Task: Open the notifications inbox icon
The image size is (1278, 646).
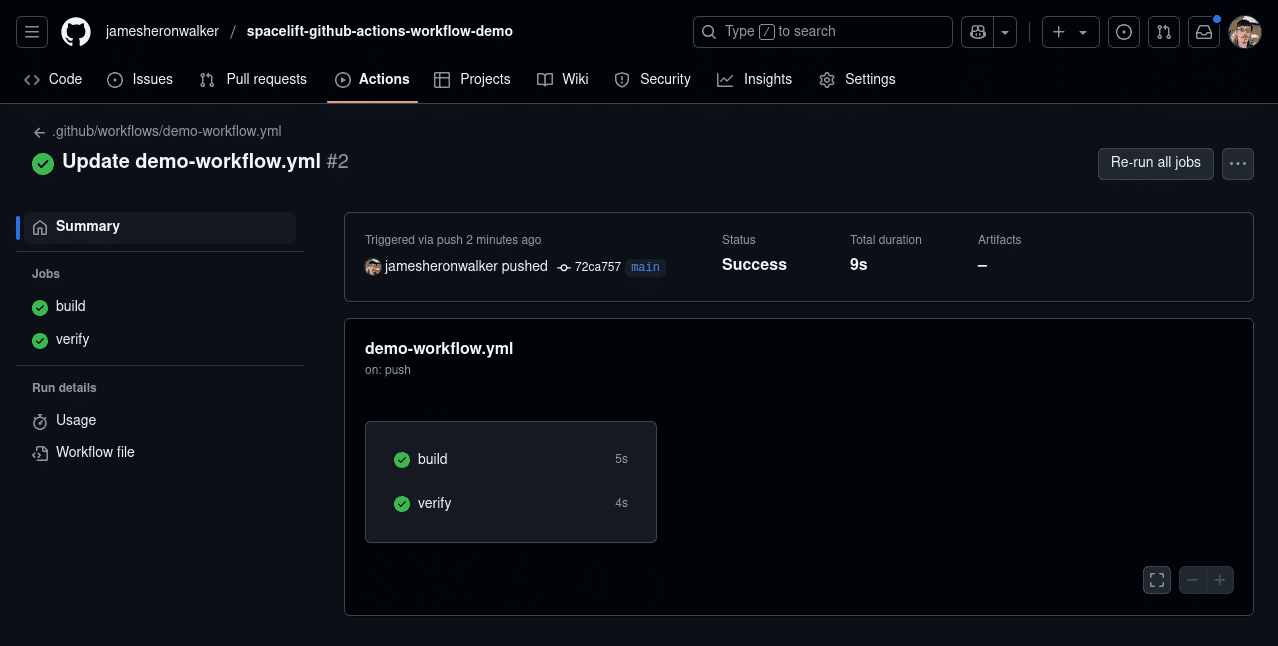Action: click(1203, 31)
